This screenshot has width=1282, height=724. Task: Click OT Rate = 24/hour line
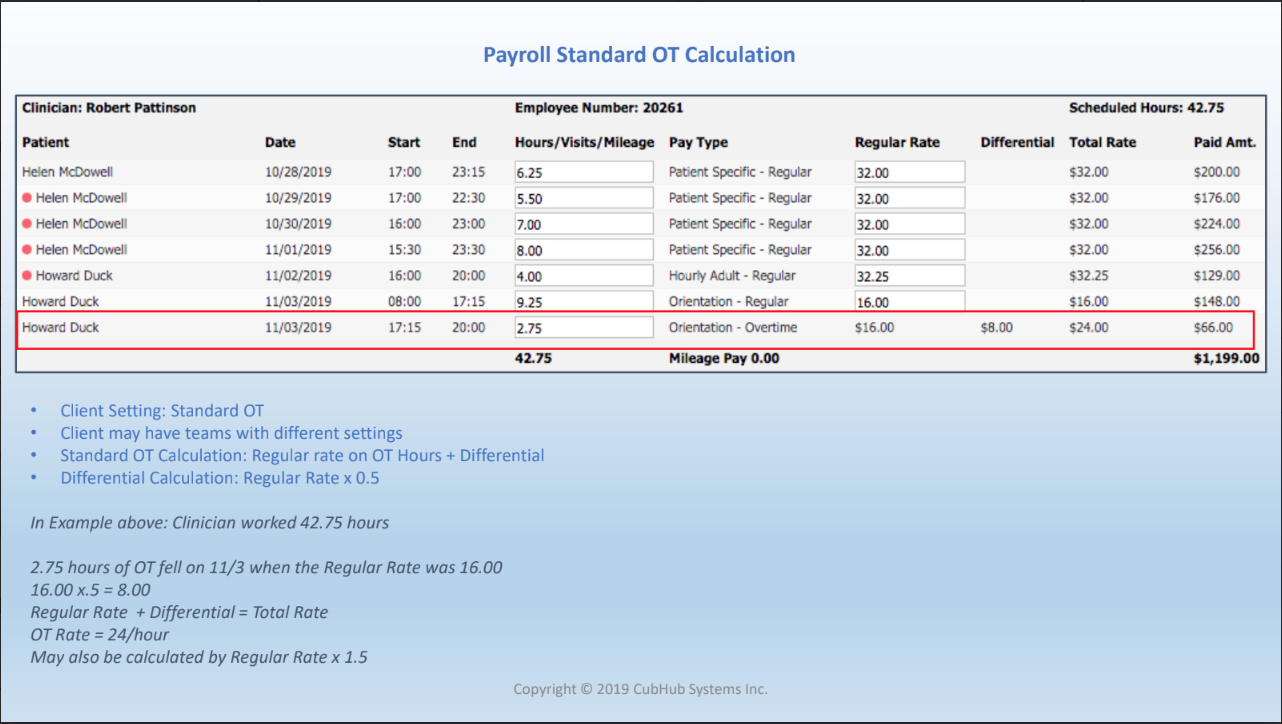coord(100,635)
